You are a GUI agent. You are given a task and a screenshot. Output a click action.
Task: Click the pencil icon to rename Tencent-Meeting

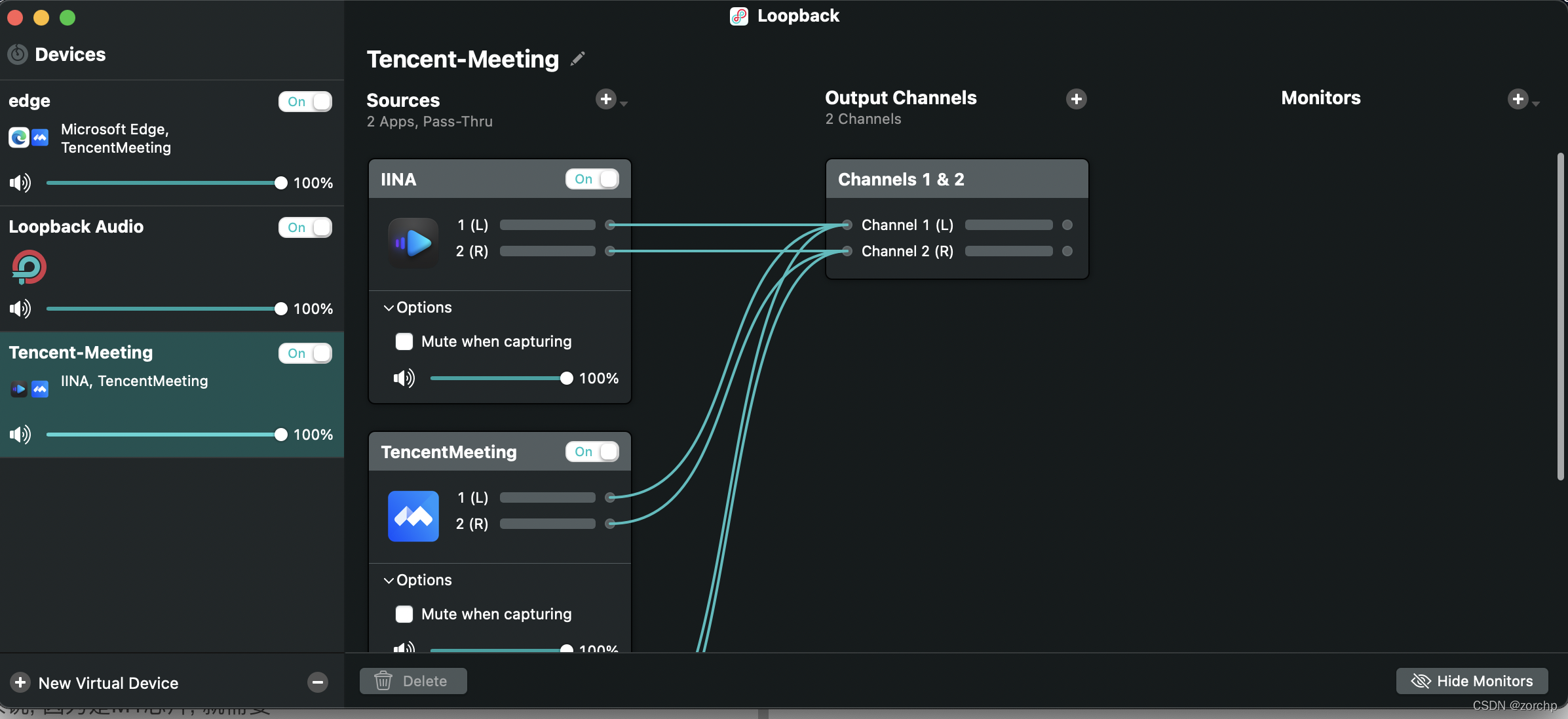pos(577,59)
